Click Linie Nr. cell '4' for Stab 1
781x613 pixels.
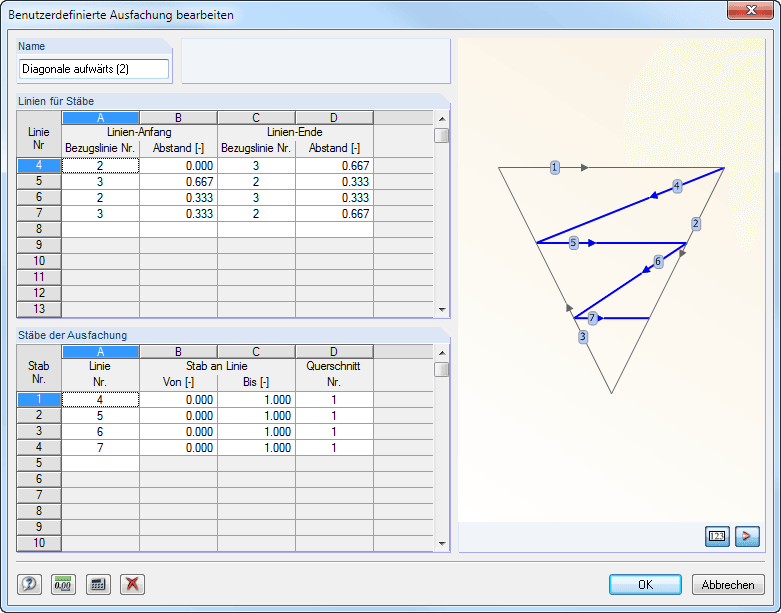click(x=100, y=399)
